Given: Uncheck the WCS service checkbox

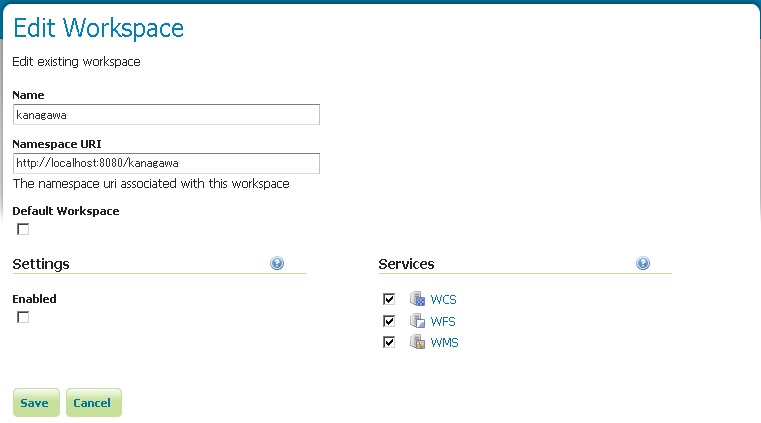Looking at the screenshot, I should pos(389,299).
